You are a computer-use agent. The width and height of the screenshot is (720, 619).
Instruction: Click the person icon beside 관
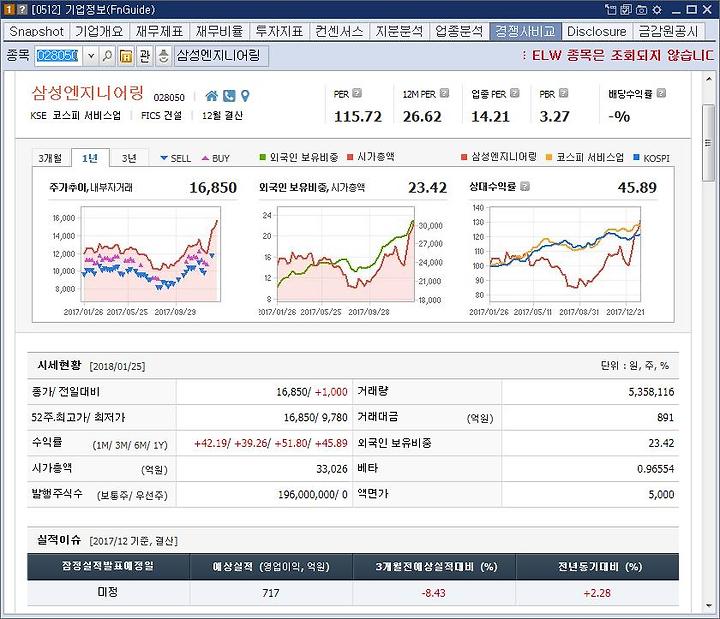(163, 56)
